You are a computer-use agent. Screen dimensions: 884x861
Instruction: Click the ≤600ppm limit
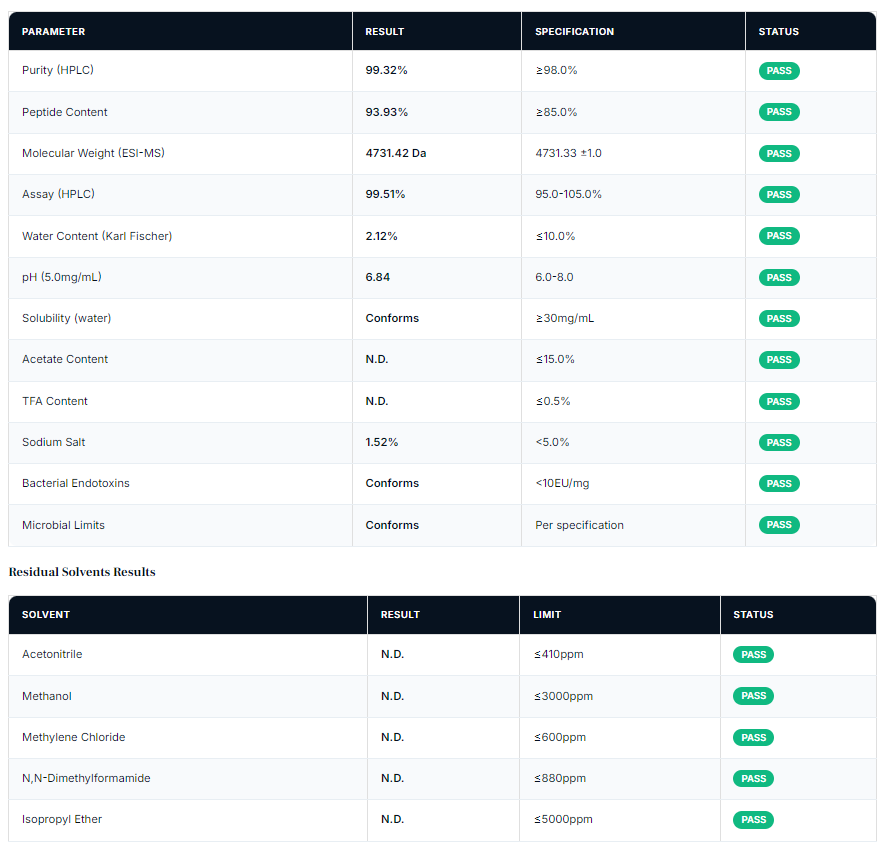[559, 737]
